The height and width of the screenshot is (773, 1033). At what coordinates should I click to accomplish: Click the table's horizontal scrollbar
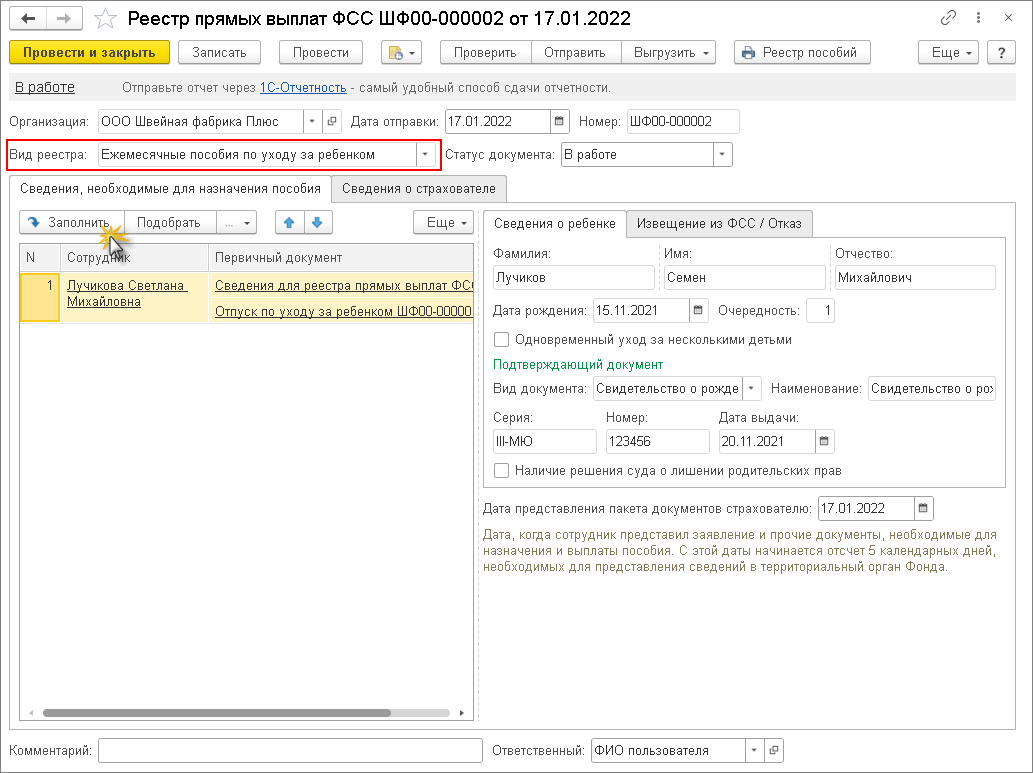(215, 713)
